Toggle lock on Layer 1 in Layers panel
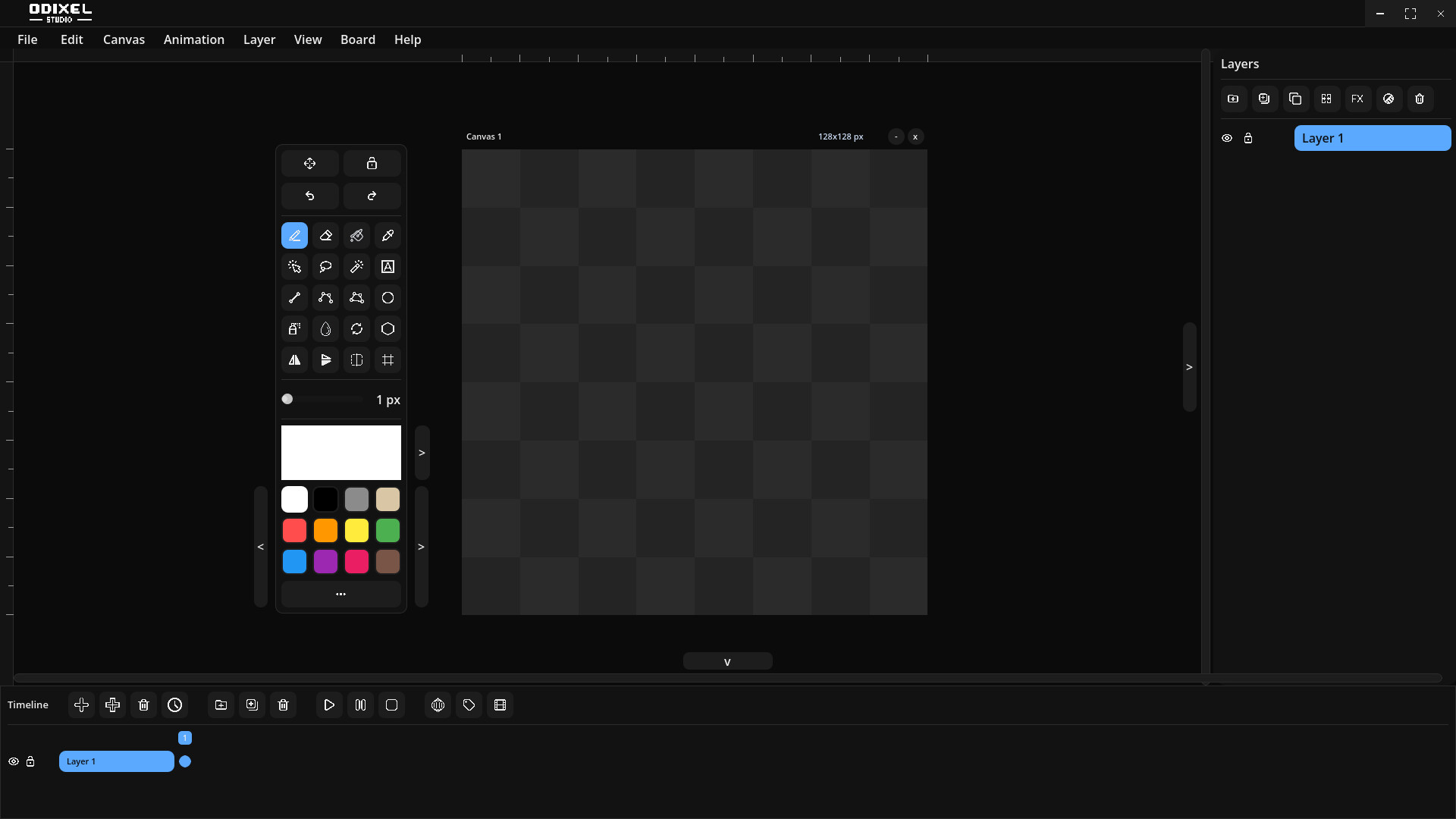The image size is (1456, 819). coord(1248,138)
